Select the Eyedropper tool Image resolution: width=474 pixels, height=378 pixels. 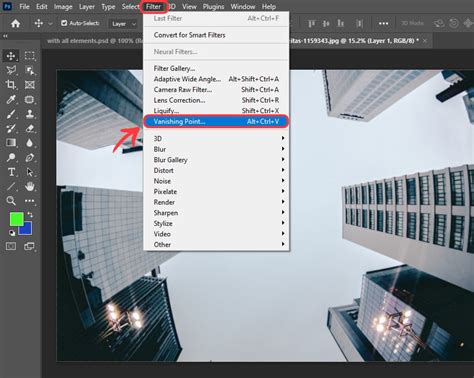(x=11, y=99)
